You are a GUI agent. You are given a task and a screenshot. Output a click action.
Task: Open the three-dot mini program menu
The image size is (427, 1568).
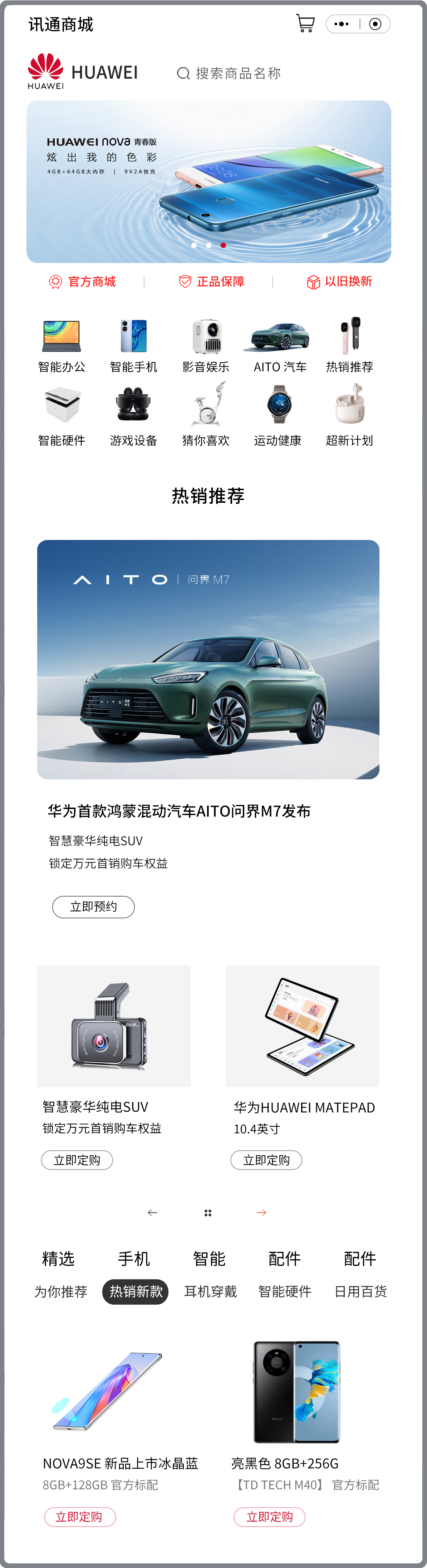click(x=342, y=24)
